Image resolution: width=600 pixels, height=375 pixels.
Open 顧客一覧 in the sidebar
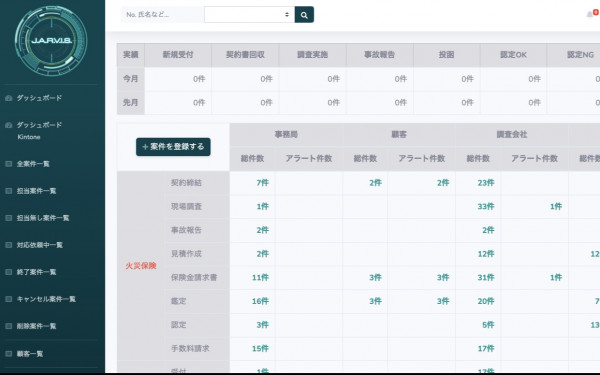pos(30,354)
